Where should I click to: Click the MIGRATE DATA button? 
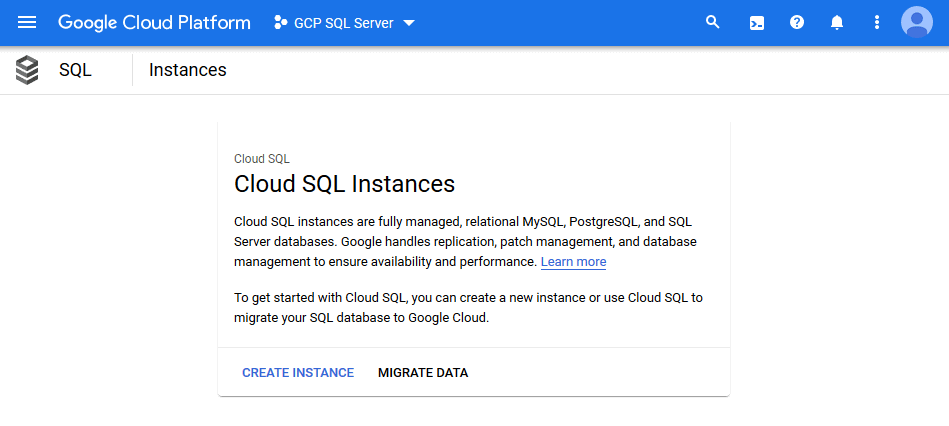click(423, 373)
